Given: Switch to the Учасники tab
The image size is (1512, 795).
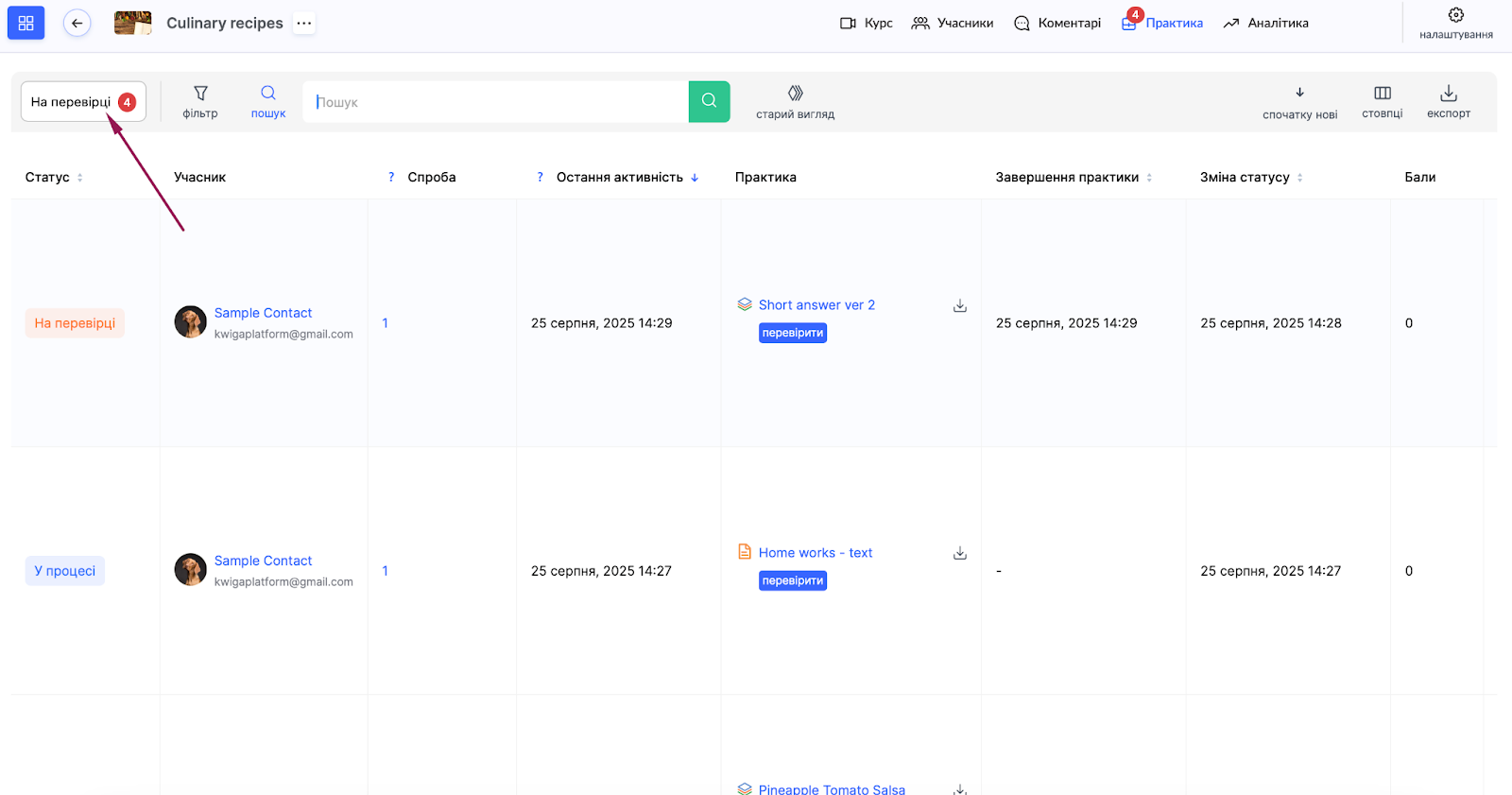Looking at the screenshot, I should [x=953, y=24].
